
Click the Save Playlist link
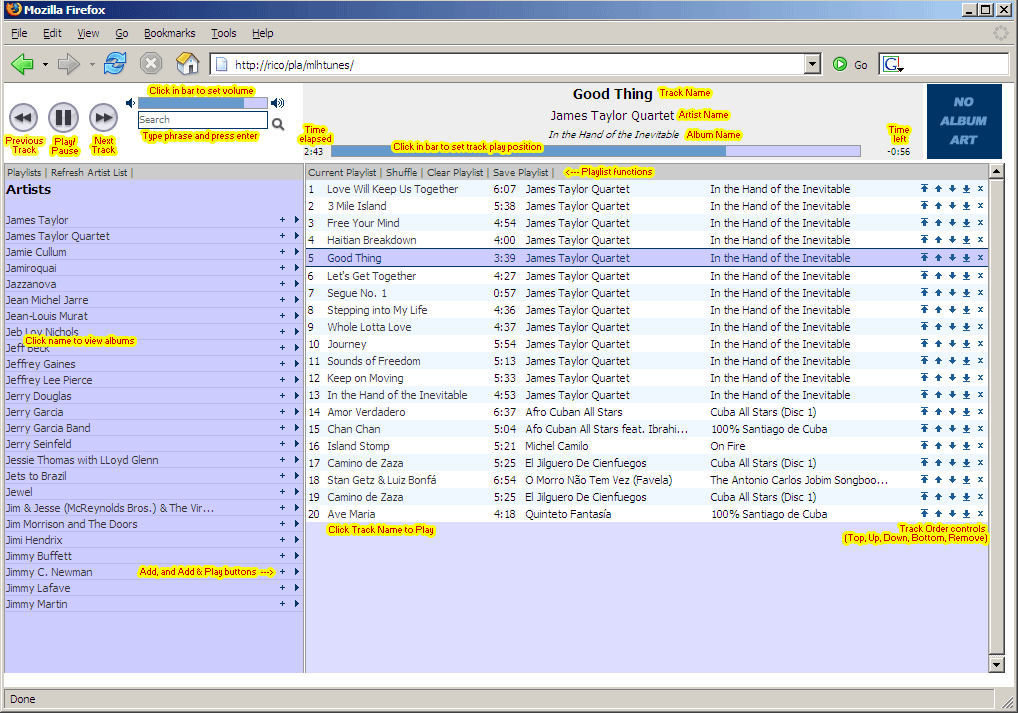(521, 173)
